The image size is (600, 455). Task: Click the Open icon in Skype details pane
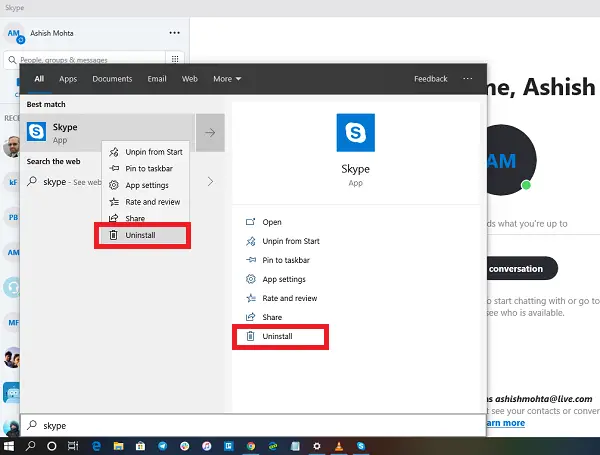pos(250,222)
